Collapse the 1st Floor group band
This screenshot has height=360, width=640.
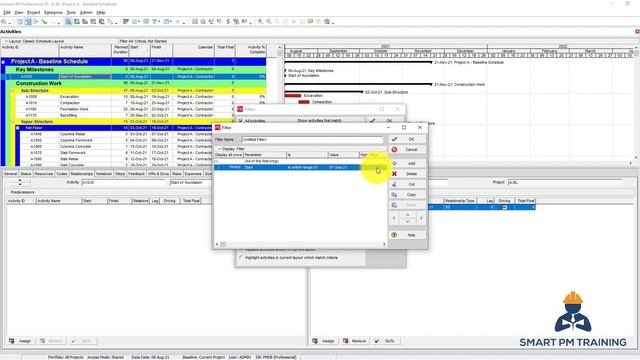pyautogui.click(x=18, y=128)
